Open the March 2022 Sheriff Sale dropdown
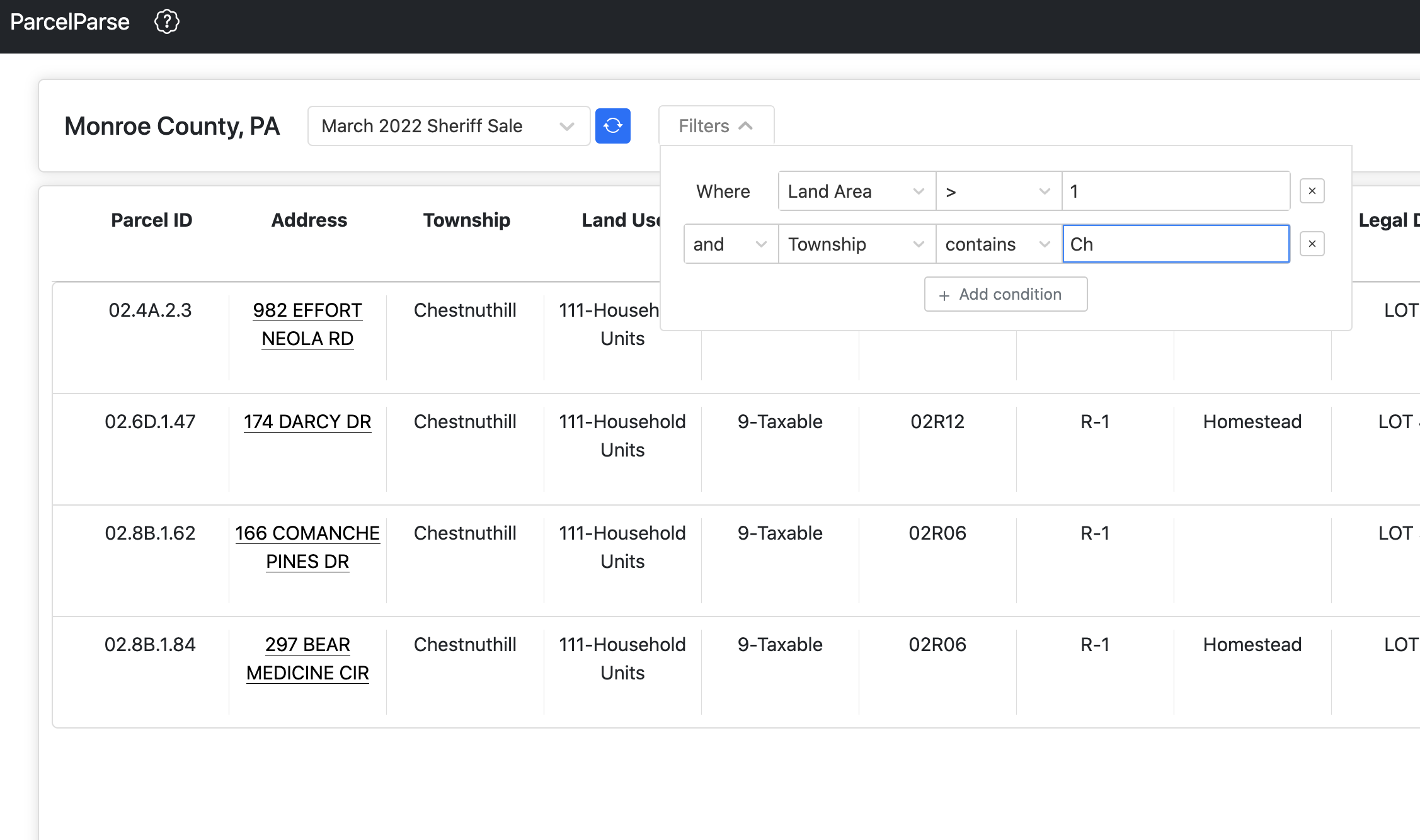Viewport: 1420px width, 840px height. (x=448, y=125)
